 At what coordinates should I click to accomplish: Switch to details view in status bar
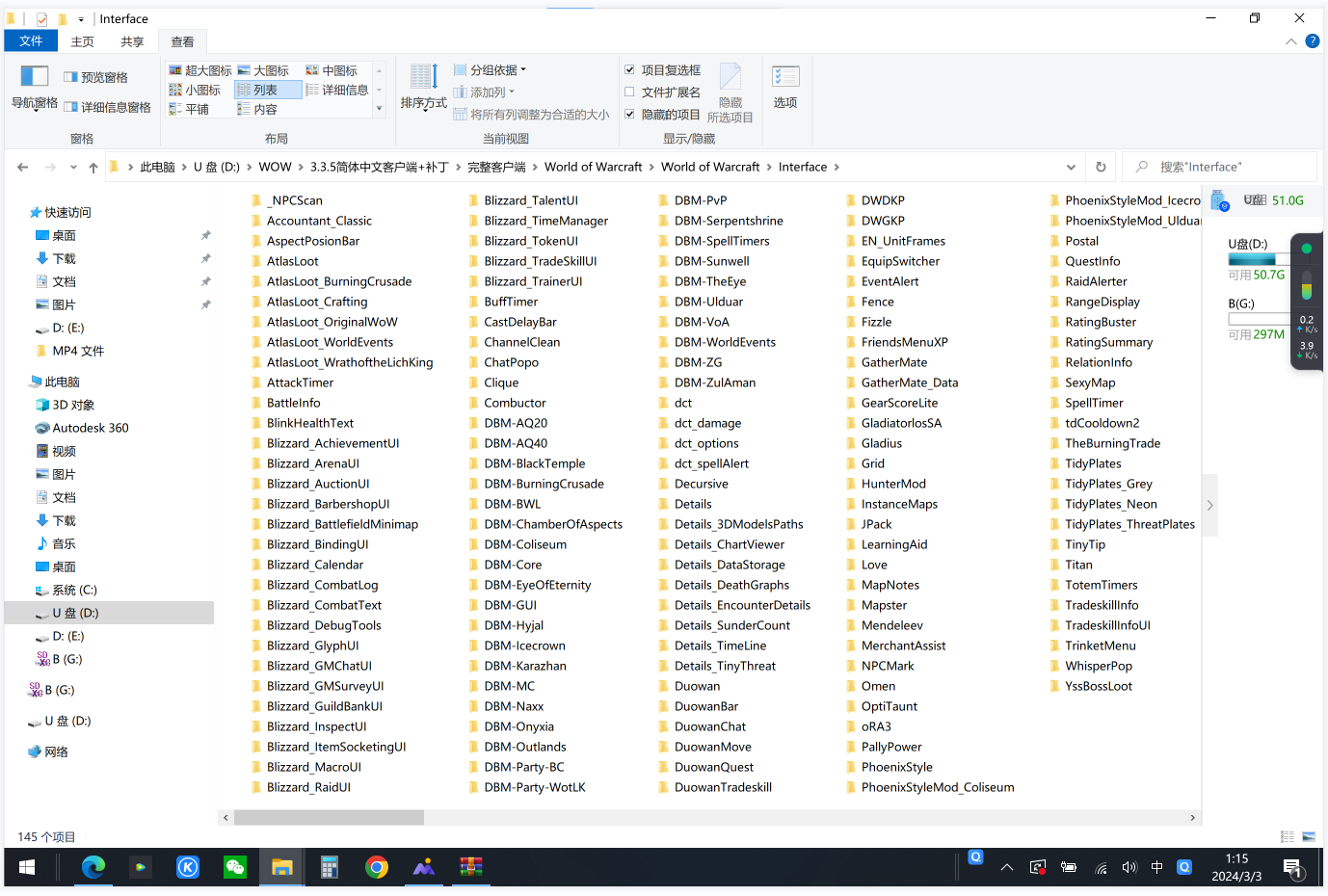[1288, 836]
